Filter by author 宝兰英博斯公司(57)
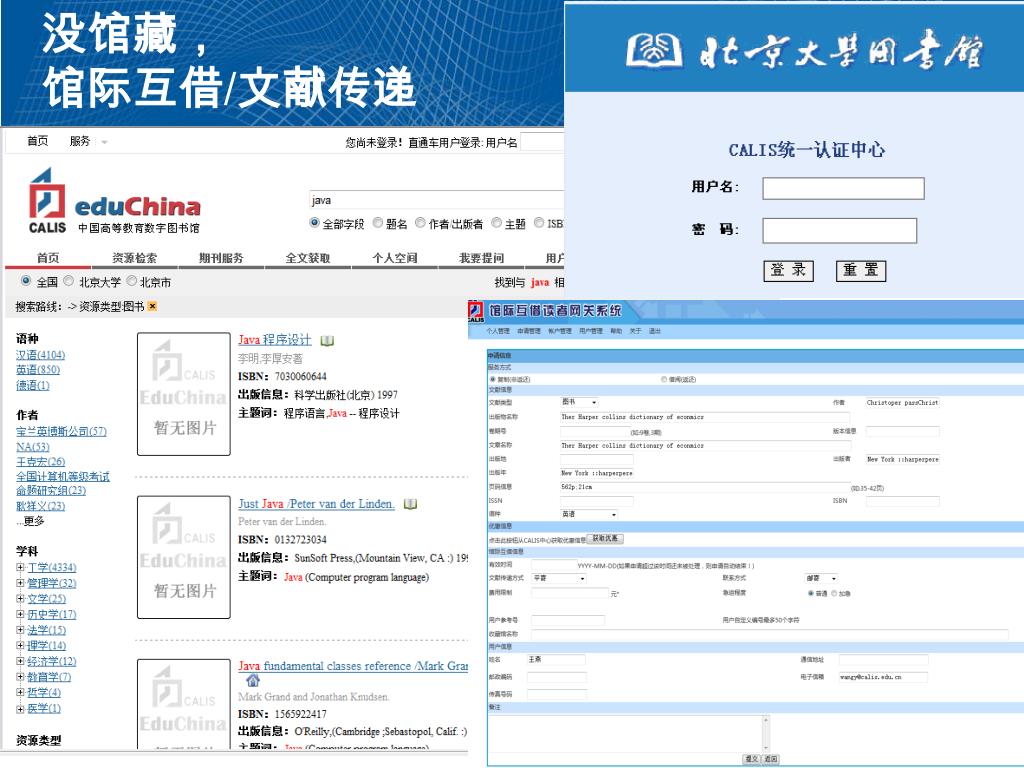Image resolution: width=1024 pixels, height=768 pixels. click(61, 431)
